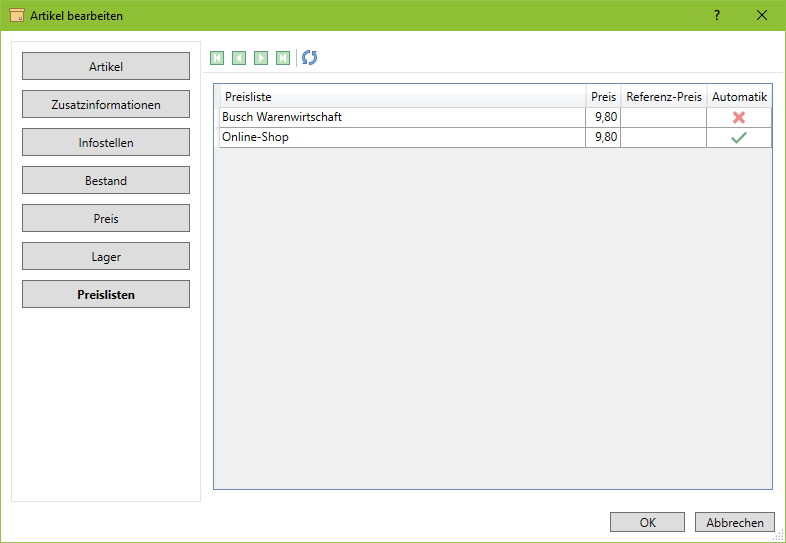Click the help question mark icon
786x543 pixels.
click(x=717, y=15)
